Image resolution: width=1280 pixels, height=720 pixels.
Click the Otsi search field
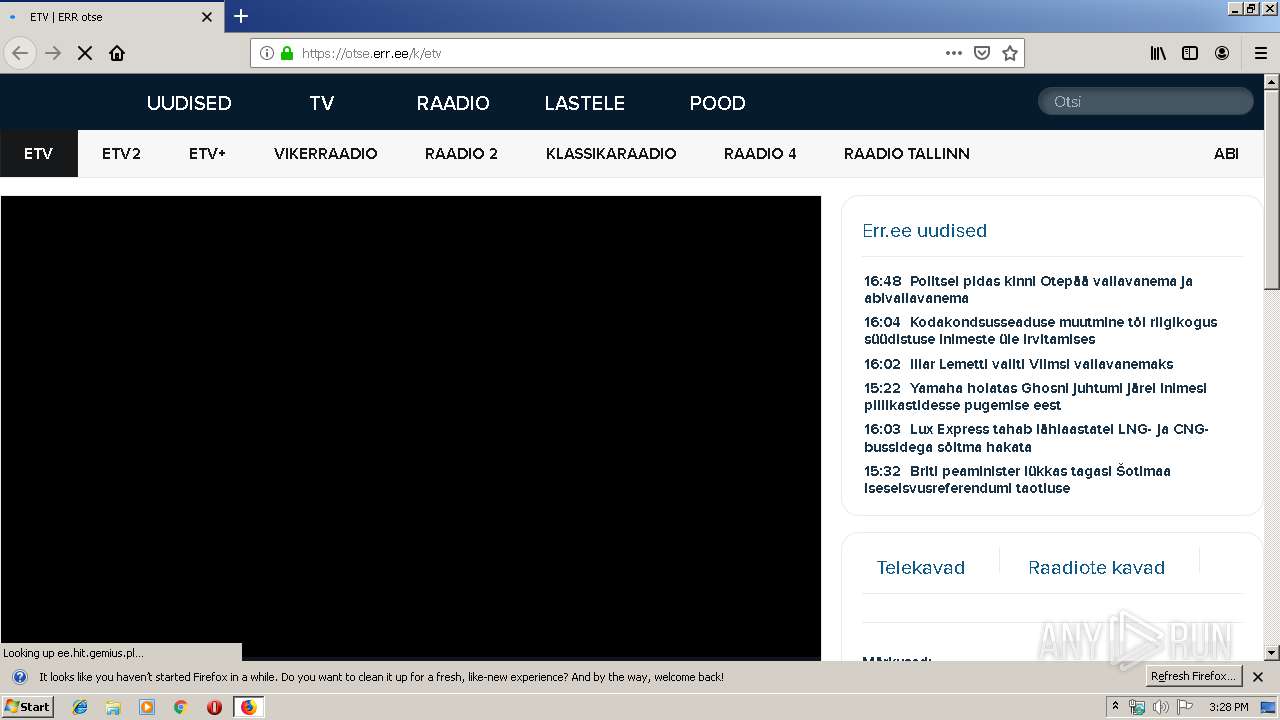[x=1145, y=101]
